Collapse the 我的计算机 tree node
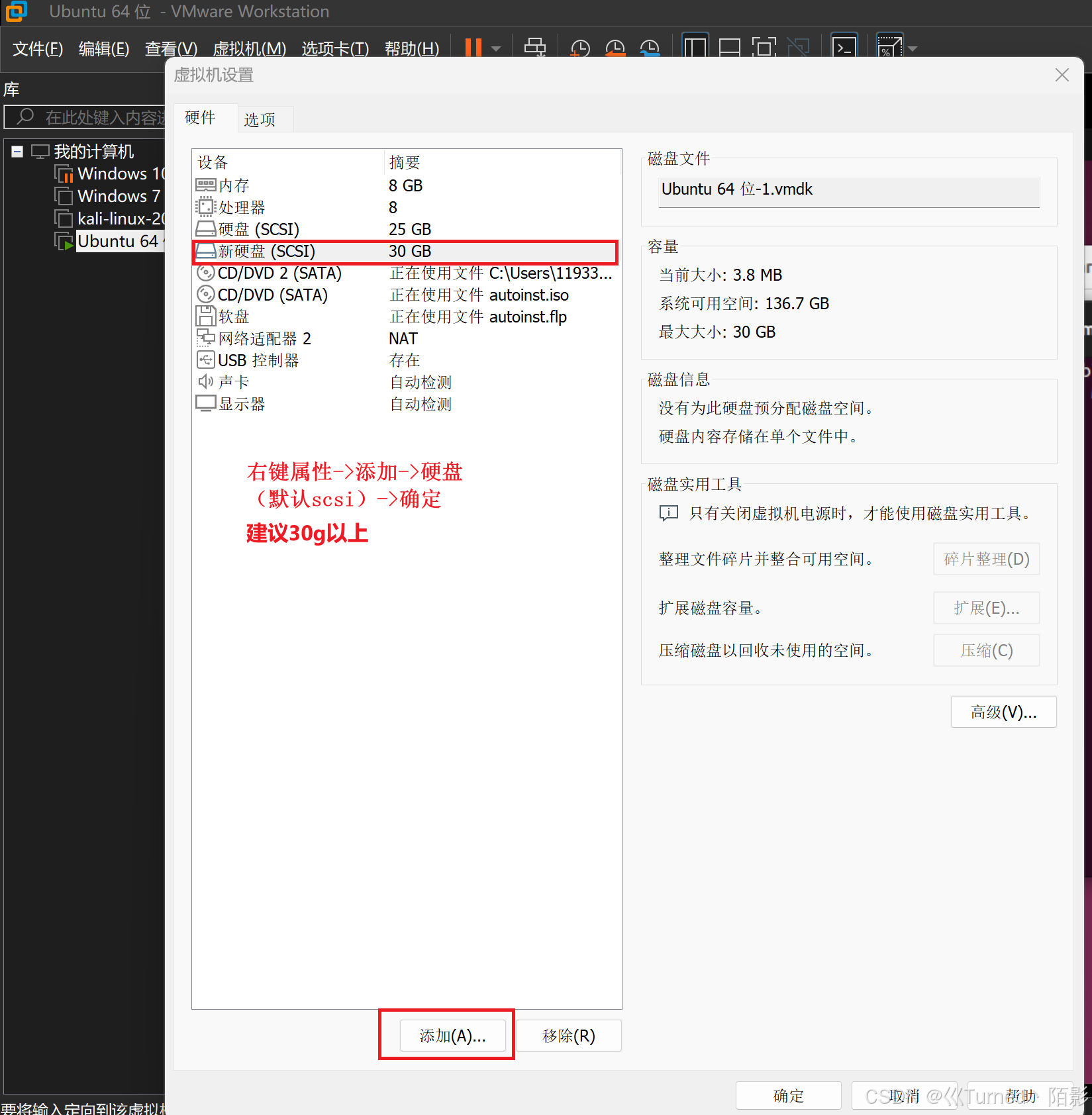Viewport: 1092px width, 1115px height. point(17,152)
